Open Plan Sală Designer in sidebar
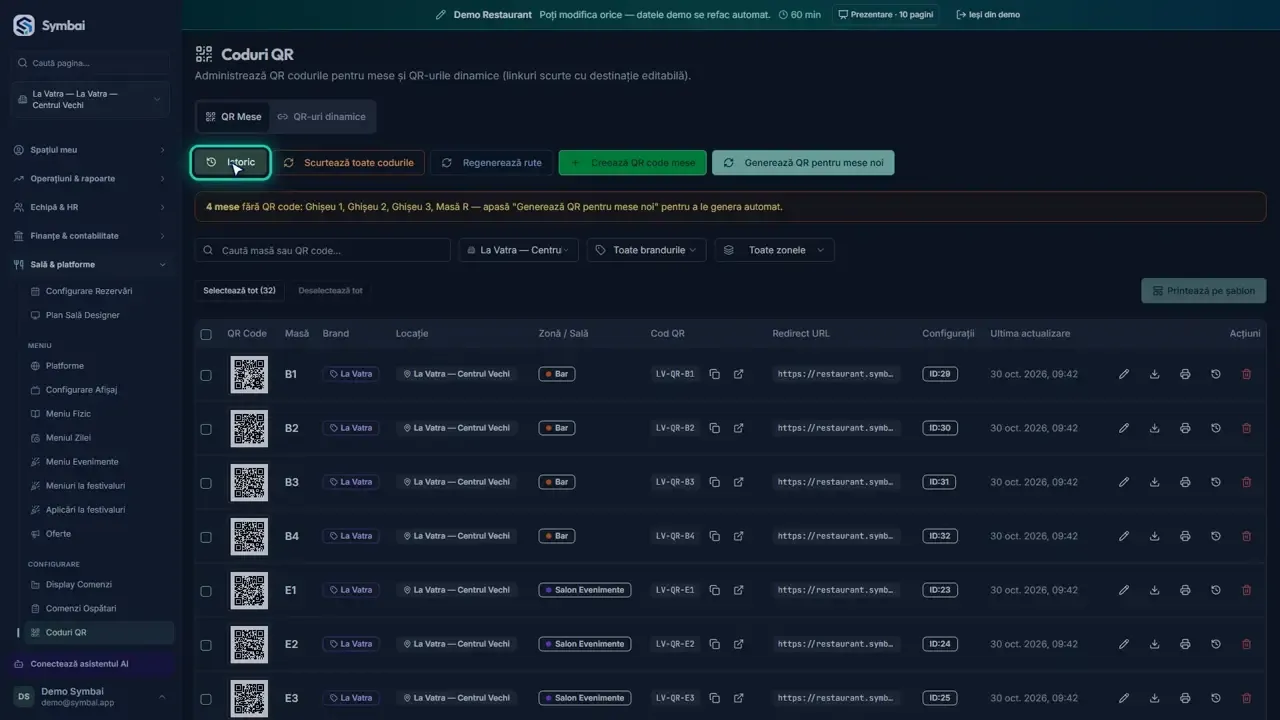Screen dimensions: 1280x720 click(82, 315)
